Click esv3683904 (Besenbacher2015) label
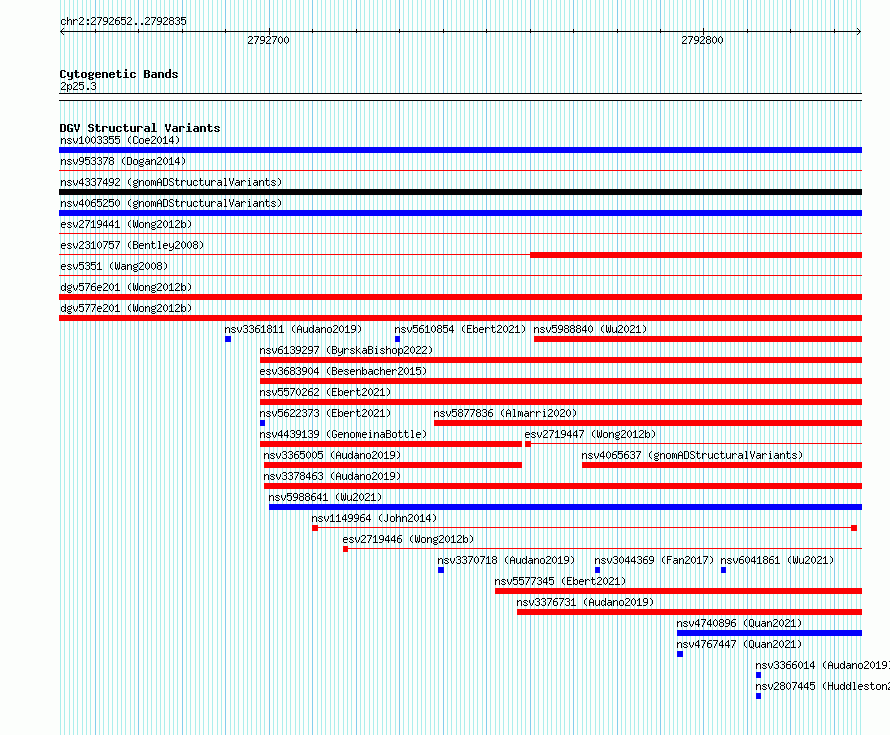The image size is (890, 735). (343, 371)
